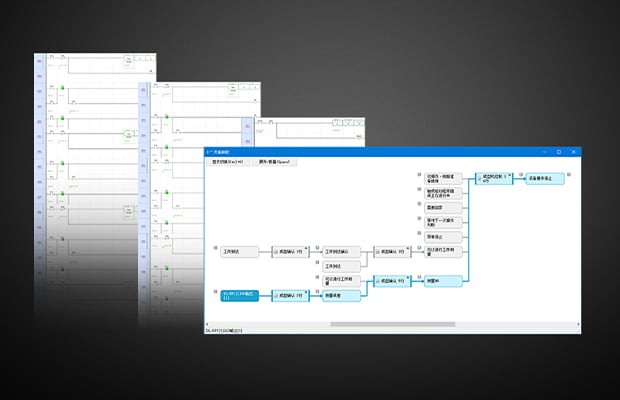This screenshot has height=400, width=620.
Task: Click the second toolbar button beside 显示切换
Action: 274,160
